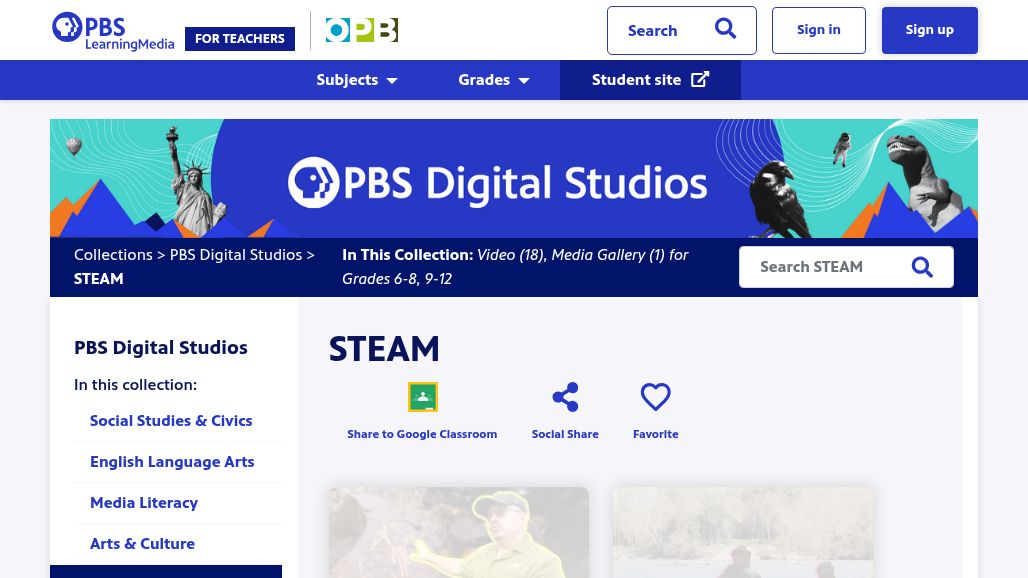This screenshot has width=1028, height=578.
Task: Open the Collections breadcrumb link
Action: [113, 254]
